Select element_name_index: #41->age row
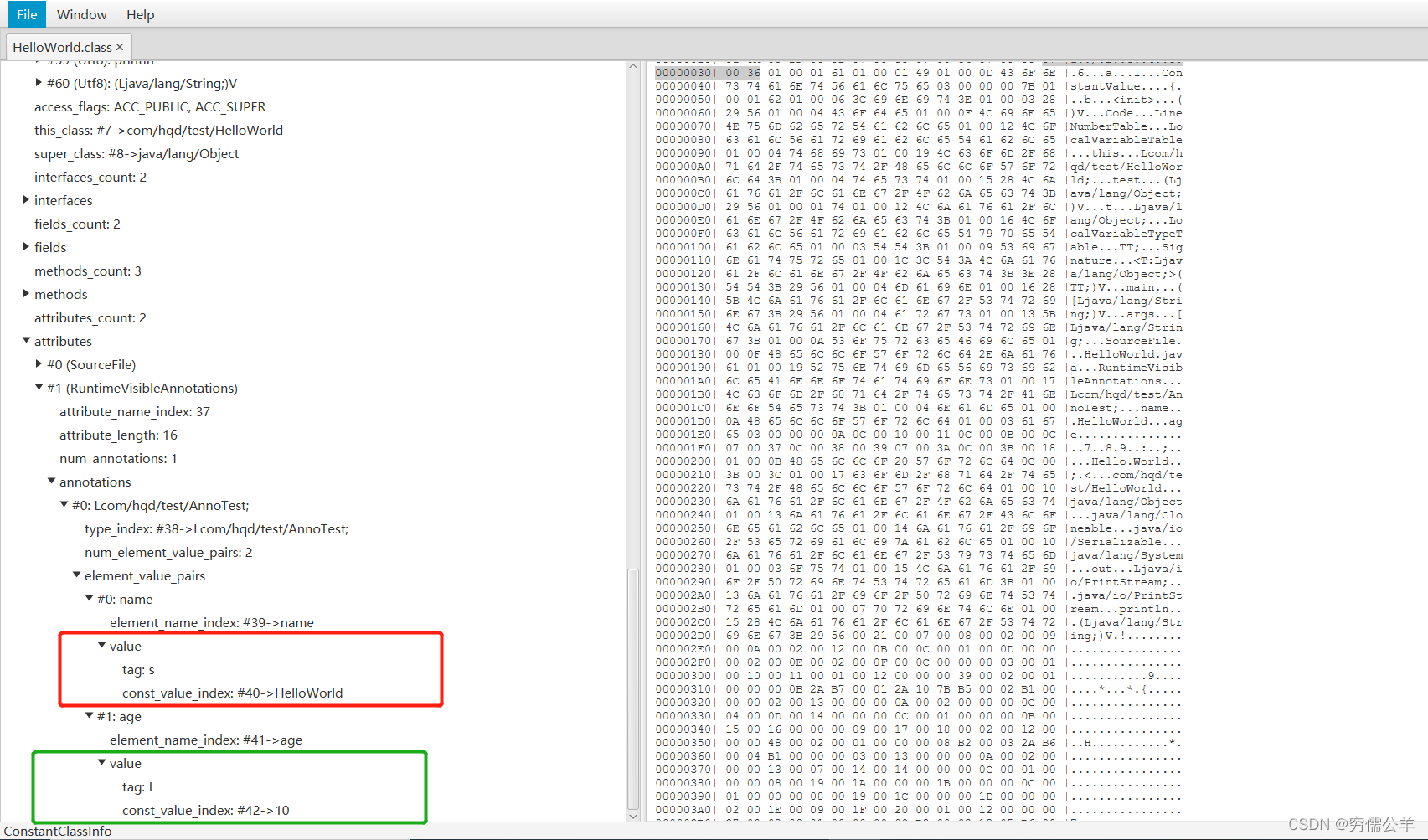The width and height of the screenshot is (1428, 840). (206, 740)
